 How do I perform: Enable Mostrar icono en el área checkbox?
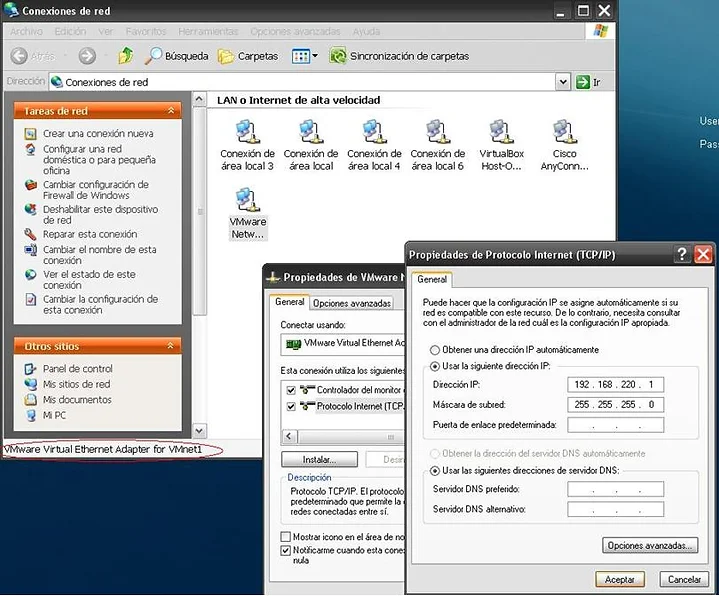click(x=286, y=536)
